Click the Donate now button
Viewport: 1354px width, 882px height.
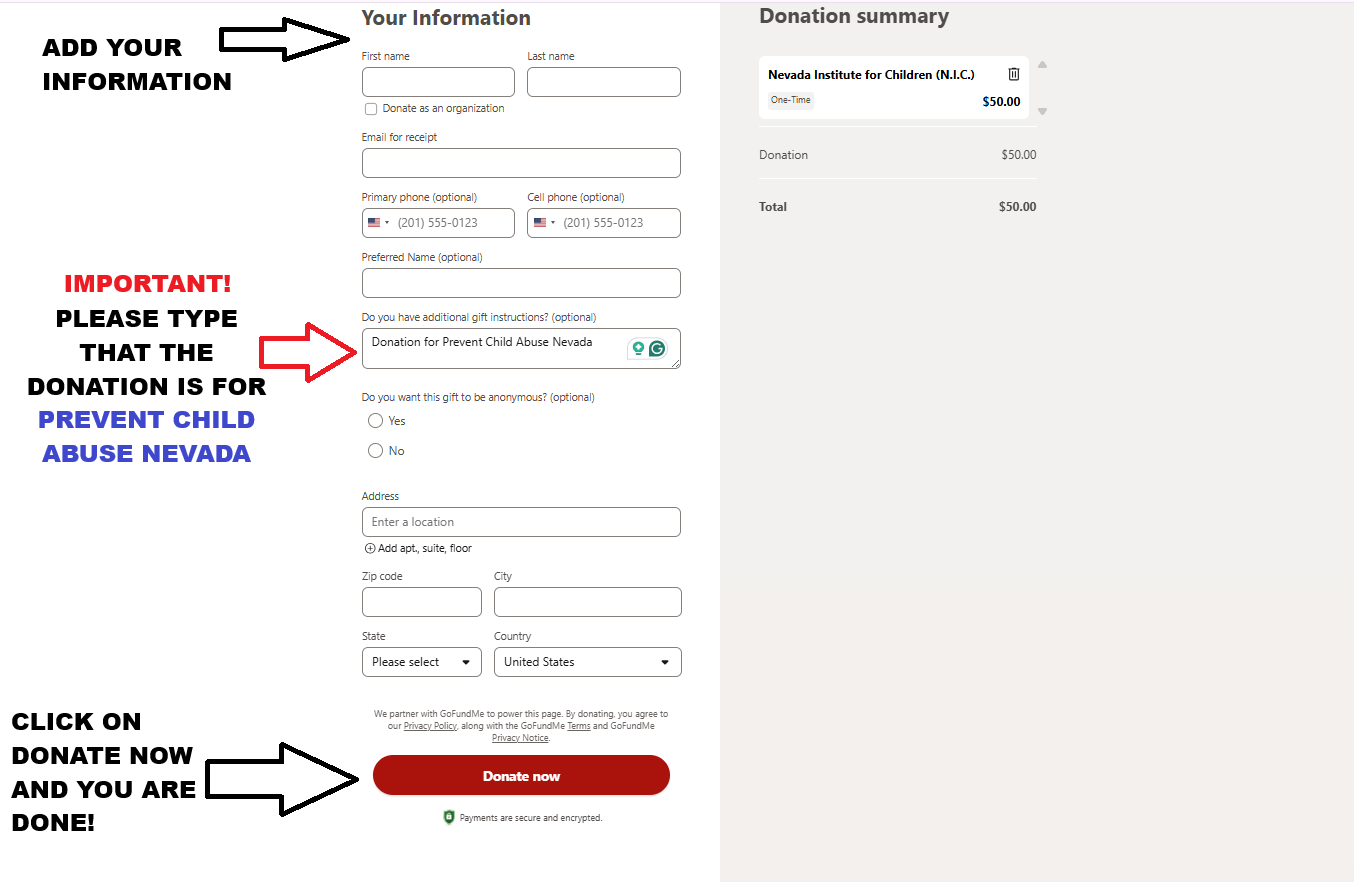coord(521,775)
